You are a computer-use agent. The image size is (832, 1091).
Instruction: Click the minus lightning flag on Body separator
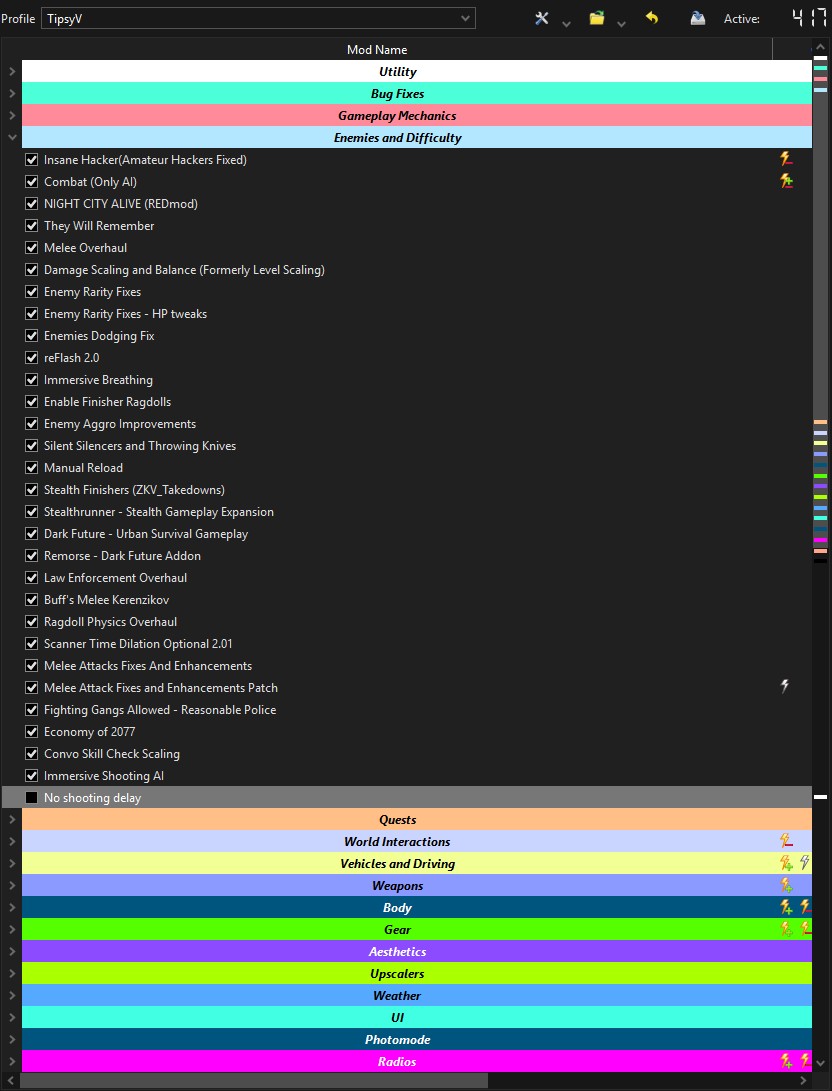(806, 907)
